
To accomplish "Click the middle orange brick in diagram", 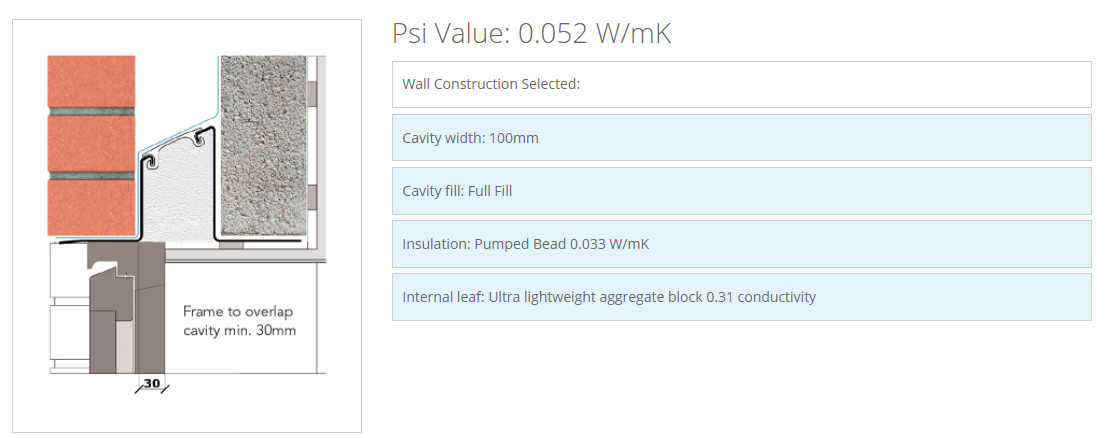I will [91, 143].
